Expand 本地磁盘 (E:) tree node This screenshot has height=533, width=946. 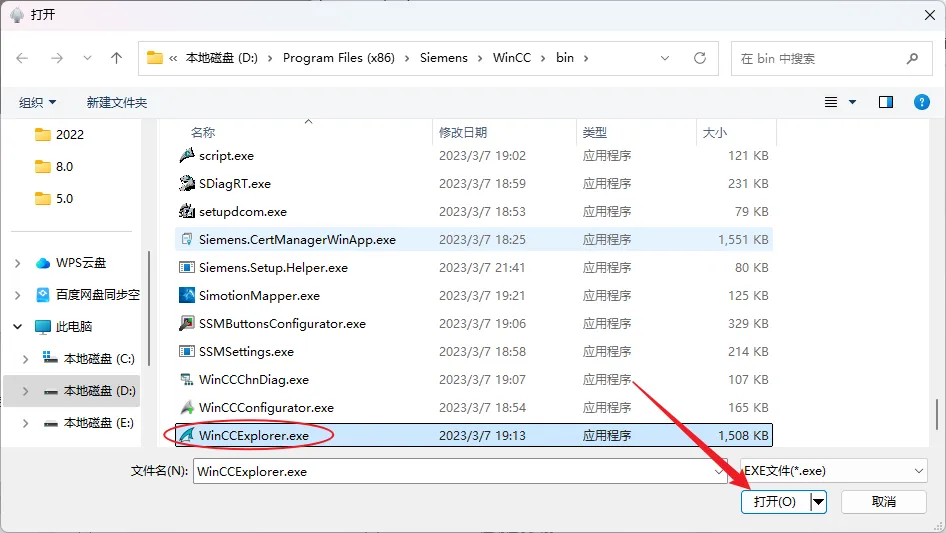click(x=25, y=423)
